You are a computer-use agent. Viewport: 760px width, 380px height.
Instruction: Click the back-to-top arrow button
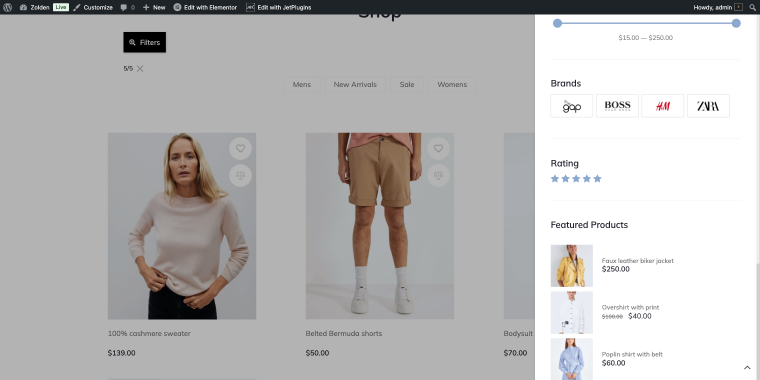747,368
